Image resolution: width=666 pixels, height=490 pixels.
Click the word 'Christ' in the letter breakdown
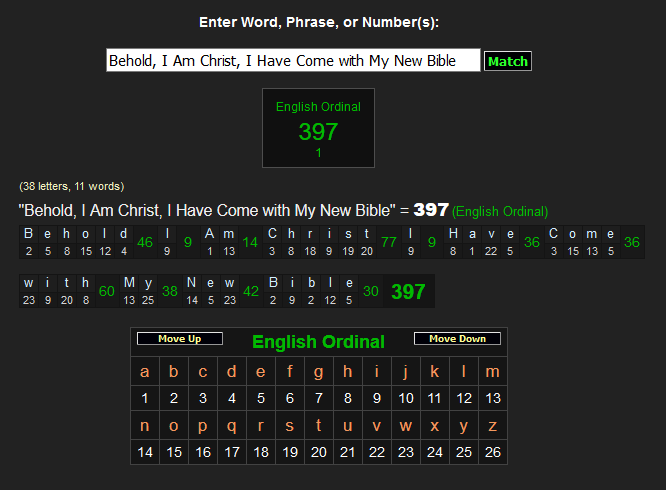coord(320,234)
